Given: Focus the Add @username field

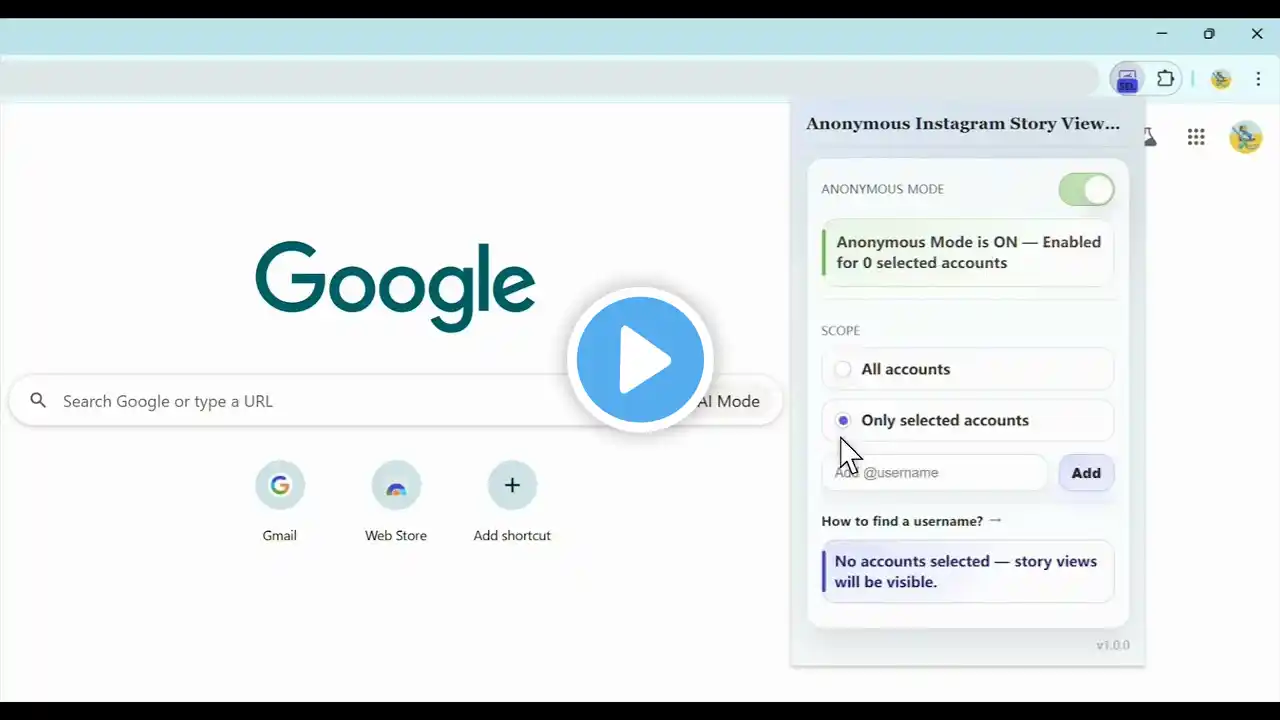Looking at the screenshot, I should click(x=935, y=472).
